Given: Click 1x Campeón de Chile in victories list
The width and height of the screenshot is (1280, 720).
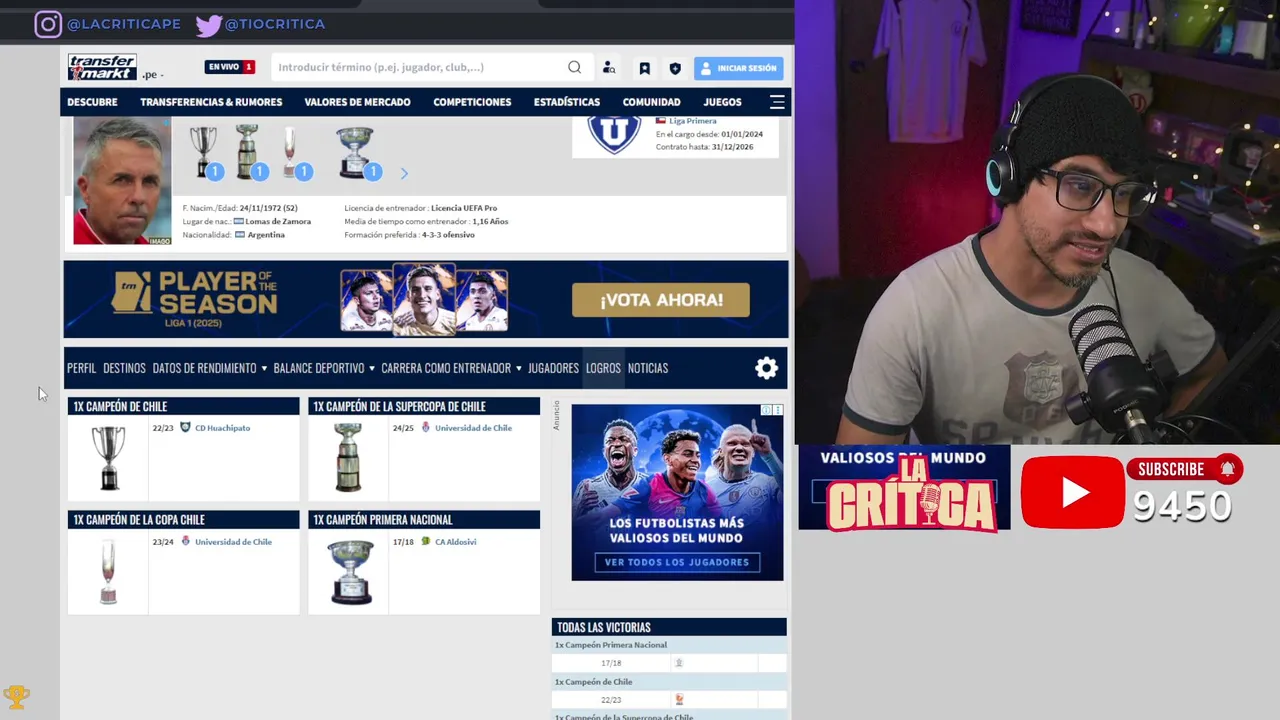Looking at the screenshot, I should 594,682.
